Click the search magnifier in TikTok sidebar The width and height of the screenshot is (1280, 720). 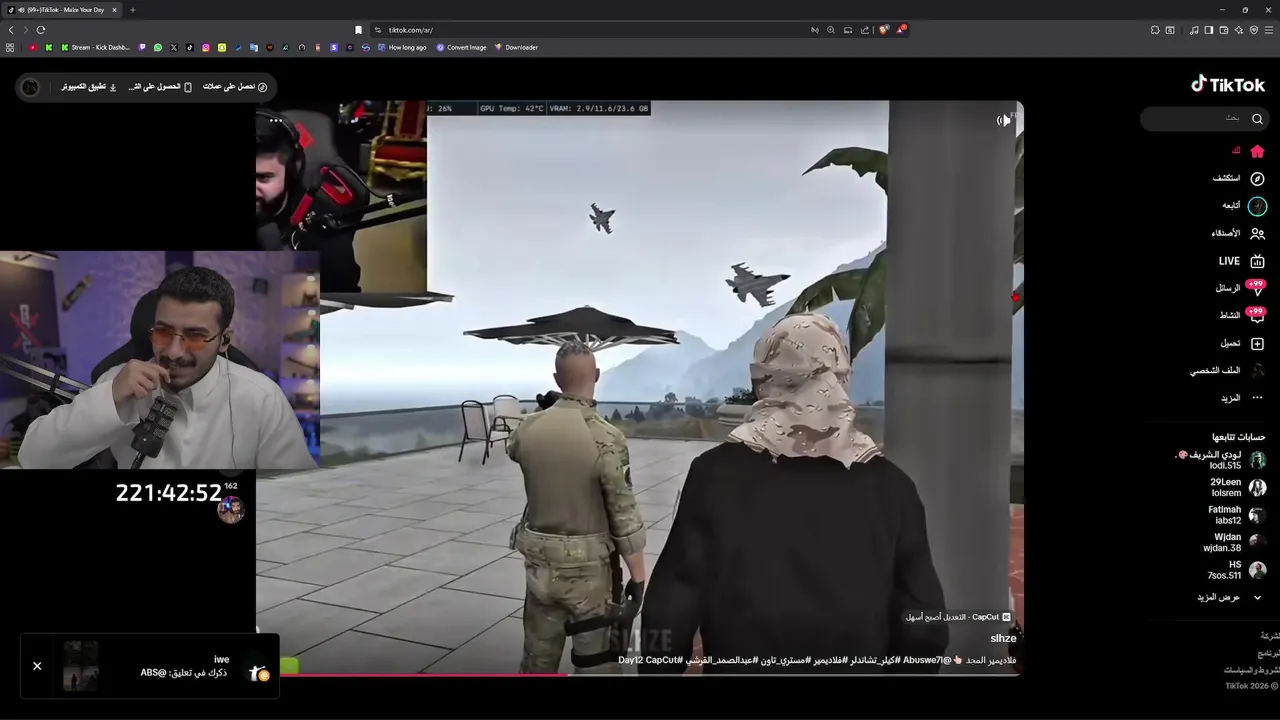tap(1257, 119)
